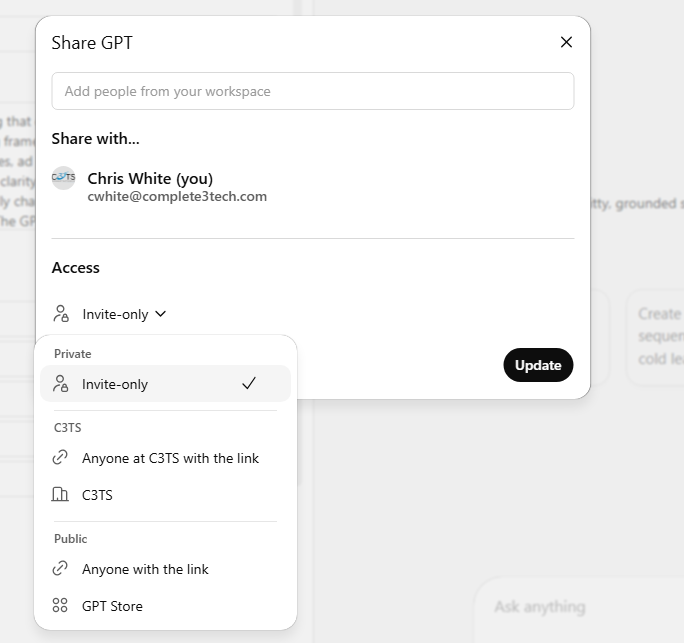Click the checkmark beside Invite-only

(249, 384)
